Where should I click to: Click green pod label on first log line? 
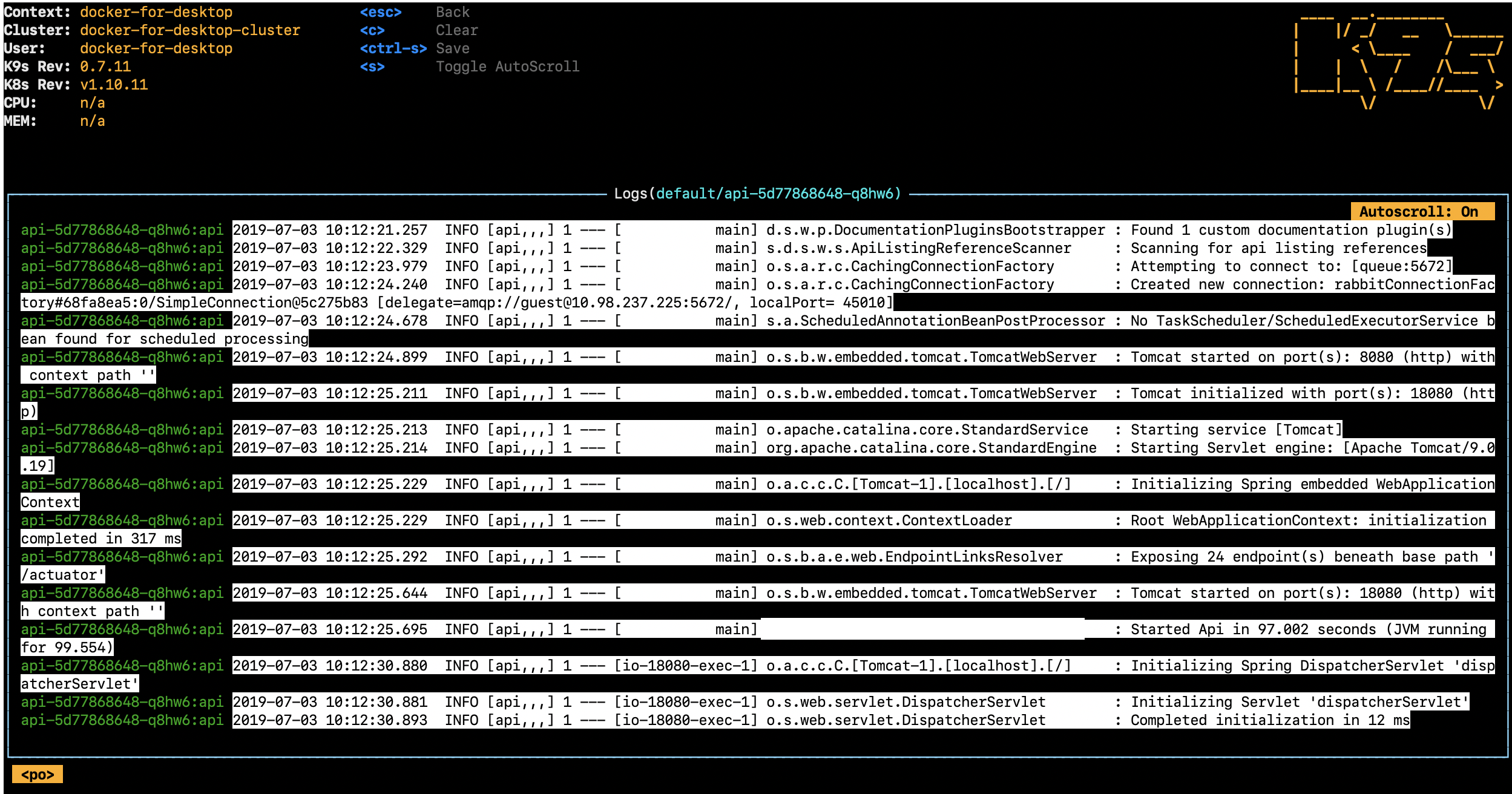tap(123, 230)
